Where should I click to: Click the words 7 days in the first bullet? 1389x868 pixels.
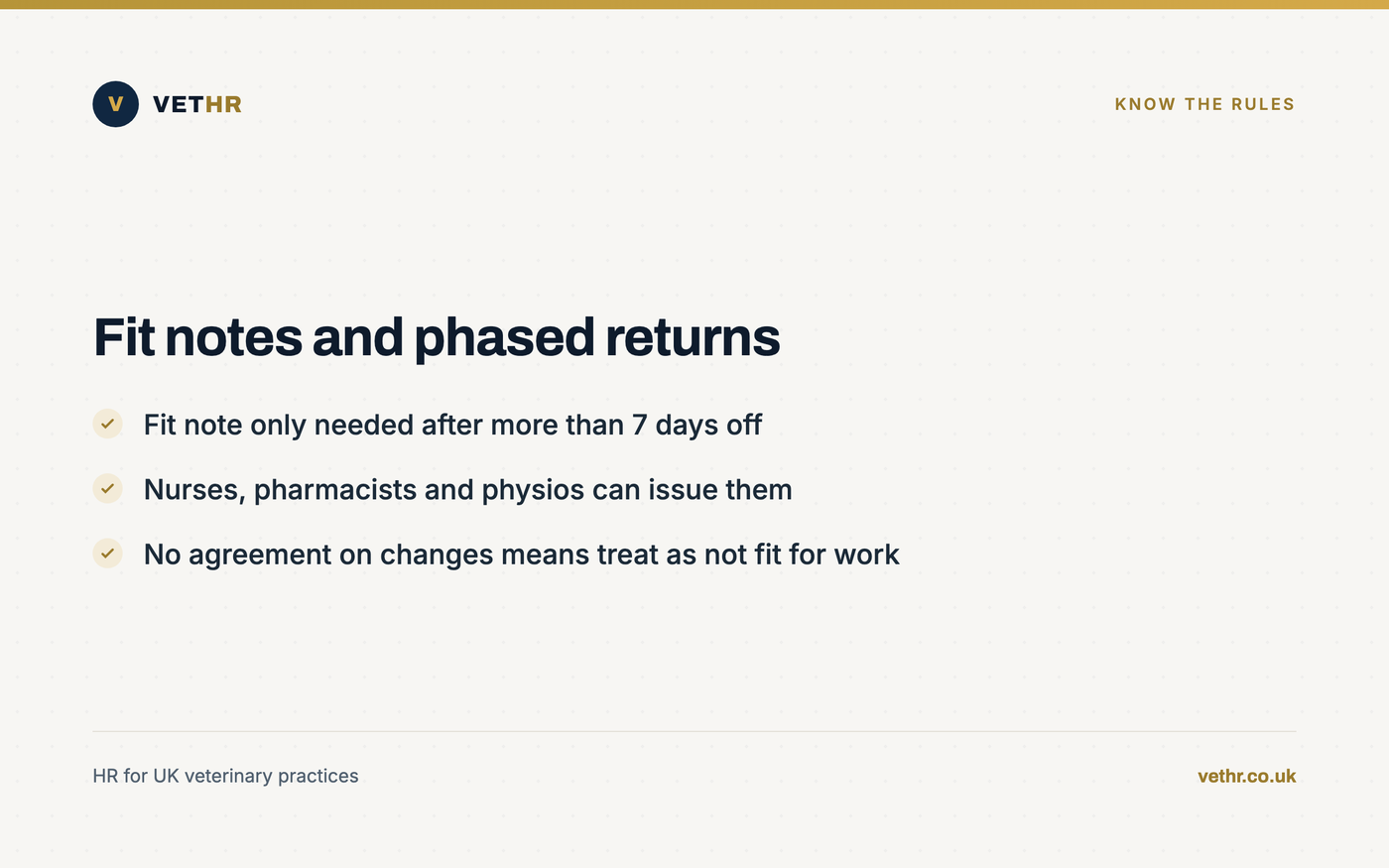(x=675, y=425)
